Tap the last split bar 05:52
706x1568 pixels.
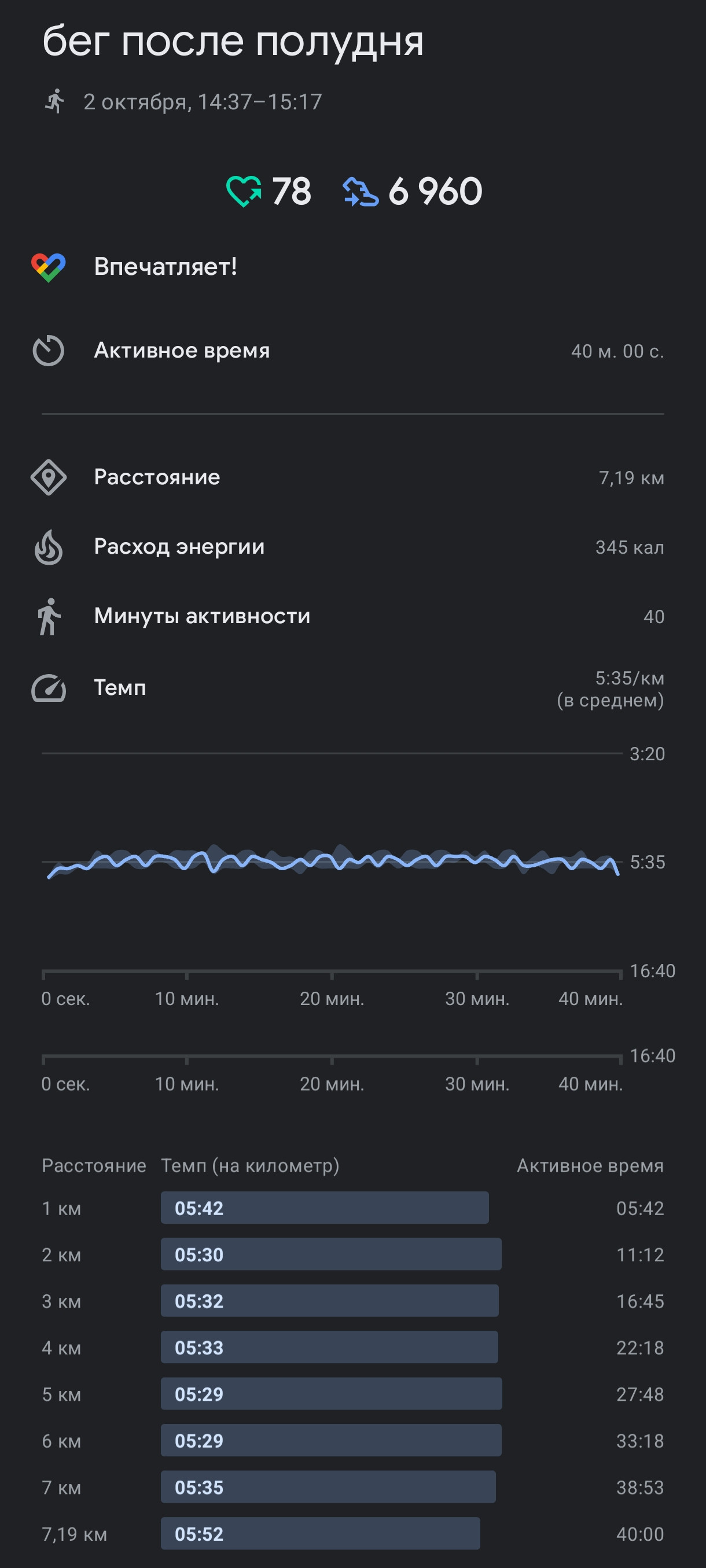(x=320, y=1533)
